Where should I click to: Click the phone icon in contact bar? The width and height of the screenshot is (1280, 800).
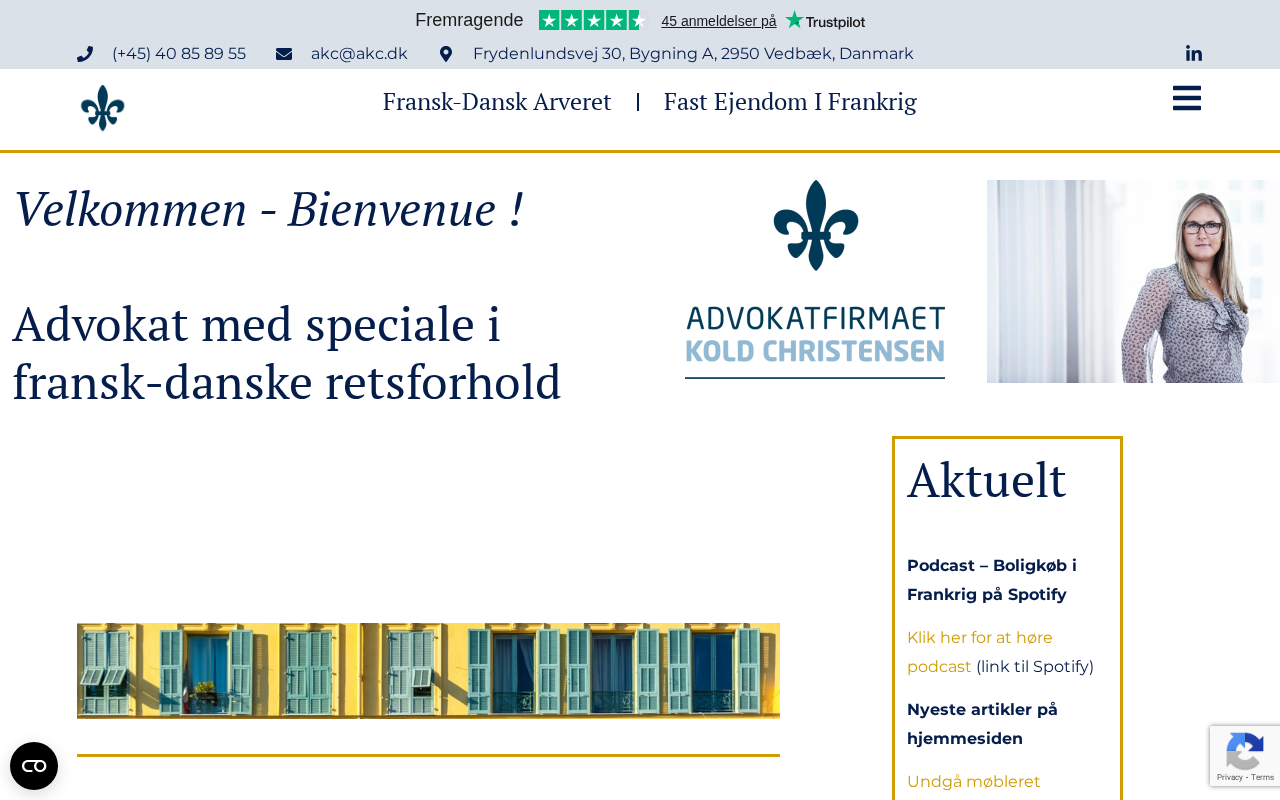85,54
